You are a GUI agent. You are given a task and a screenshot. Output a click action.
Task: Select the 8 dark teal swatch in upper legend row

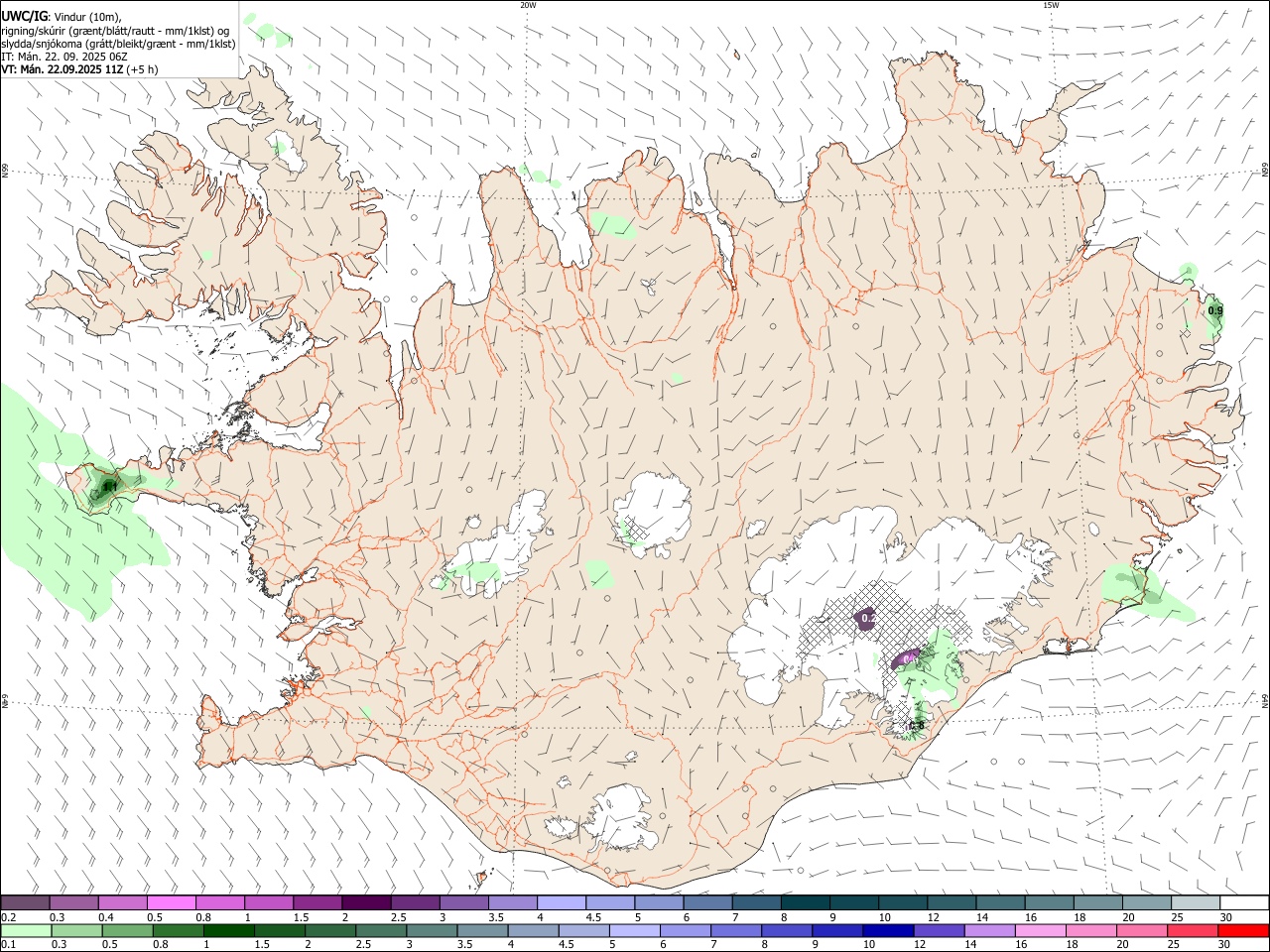click(x=805, y=902)
